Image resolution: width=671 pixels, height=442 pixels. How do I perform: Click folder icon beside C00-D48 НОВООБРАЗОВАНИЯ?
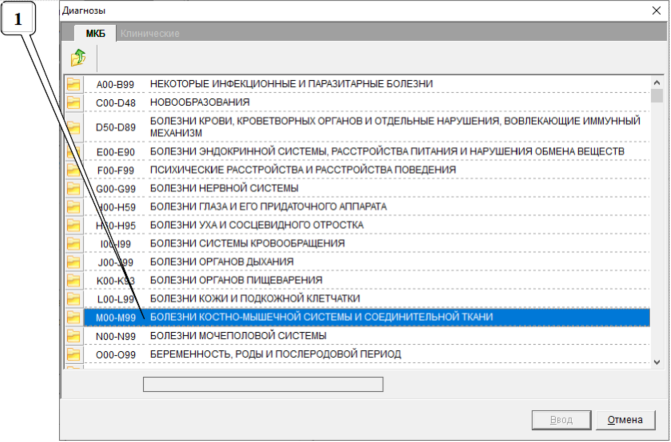[x=74, y=103]
